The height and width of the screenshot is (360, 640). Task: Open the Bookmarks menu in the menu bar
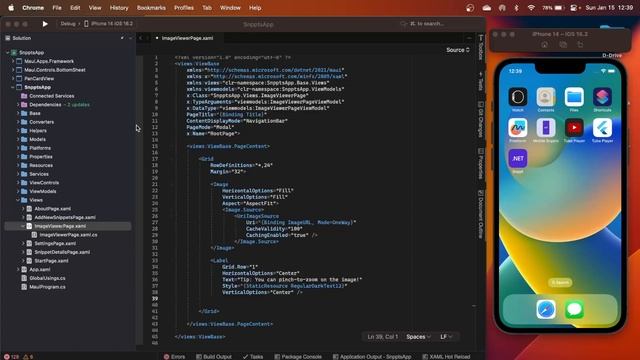(151, 8)
